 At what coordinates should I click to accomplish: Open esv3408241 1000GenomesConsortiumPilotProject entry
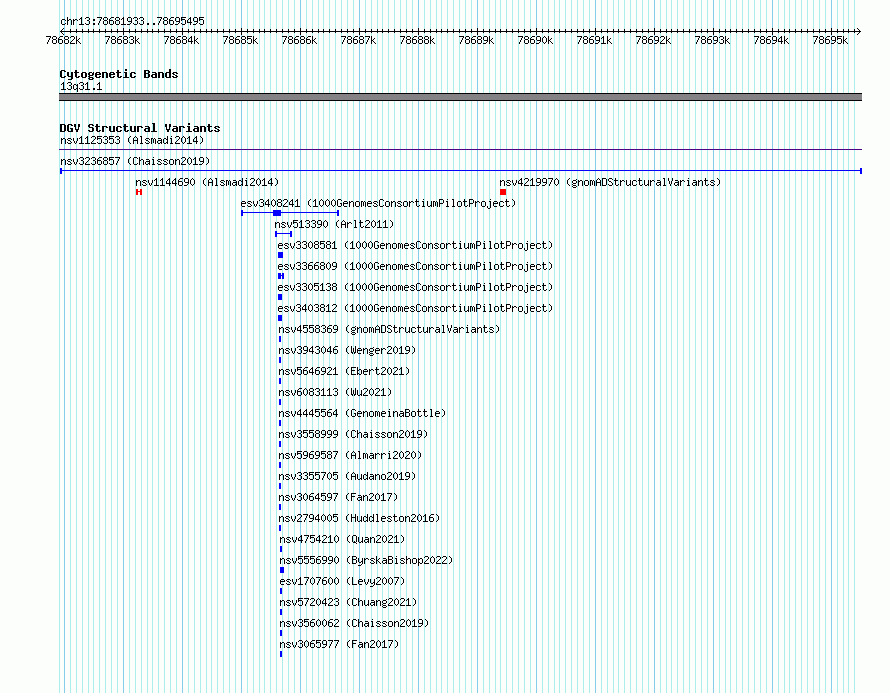click(378, 203)
